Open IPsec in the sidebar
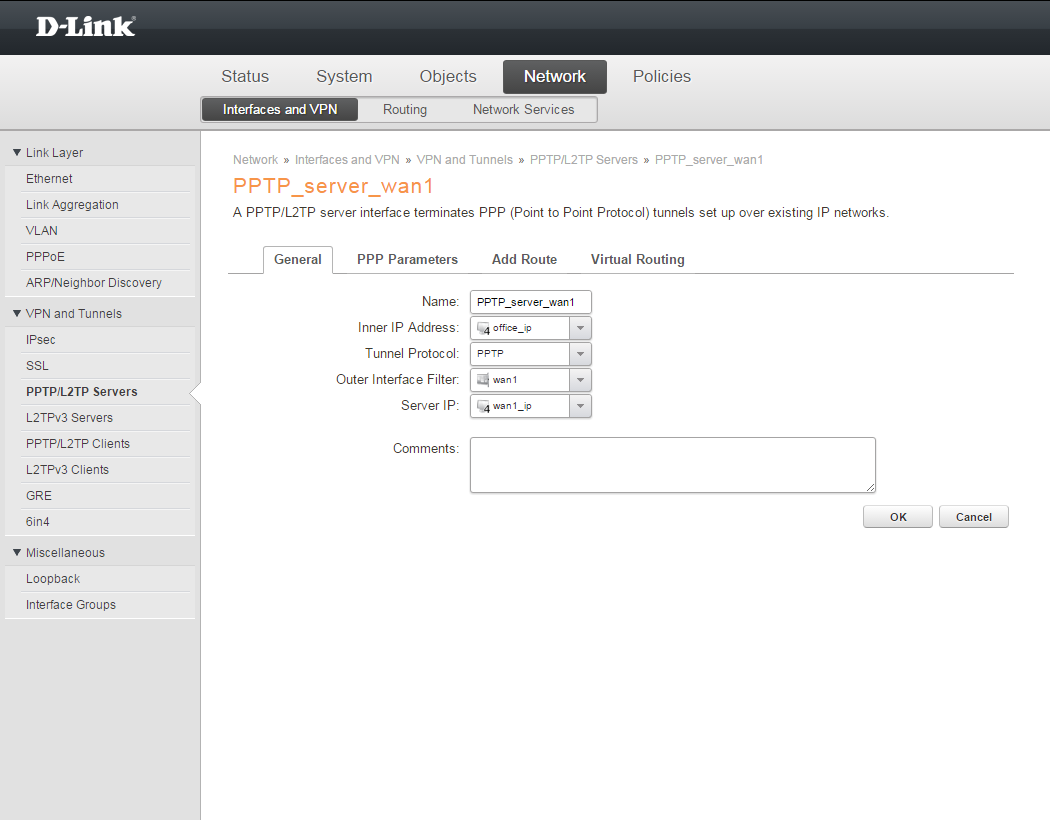The image size is (1050, 820). coord(41,340)
